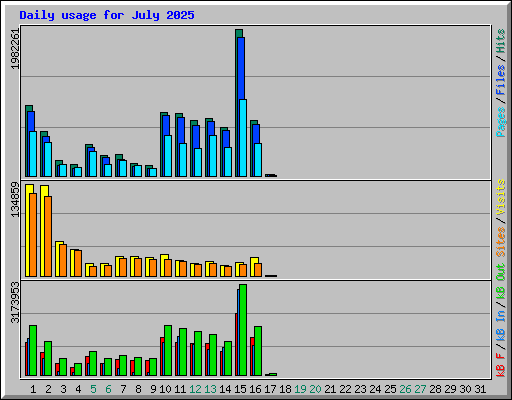The width and height of the screenshot is (512, 400).
Task: Click day label 21 on the axis
Action: (330, 389)
